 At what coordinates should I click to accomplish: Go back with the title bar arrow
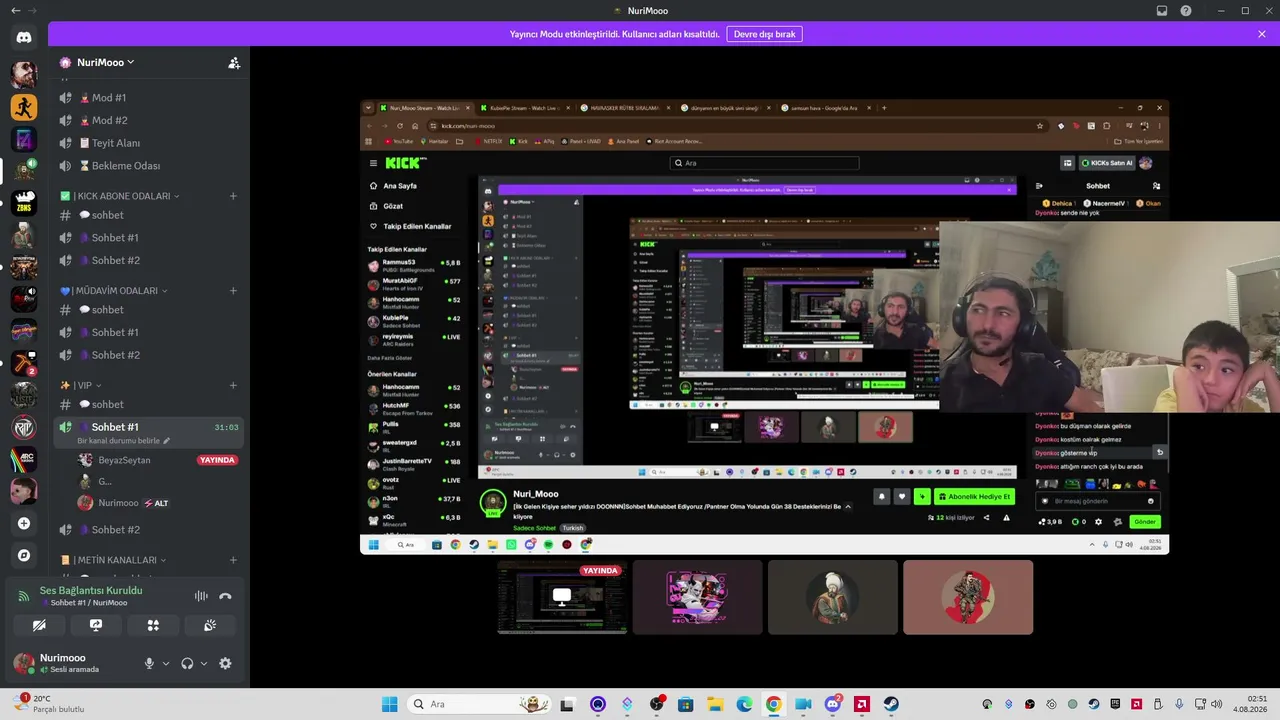(x=15, y=10)
